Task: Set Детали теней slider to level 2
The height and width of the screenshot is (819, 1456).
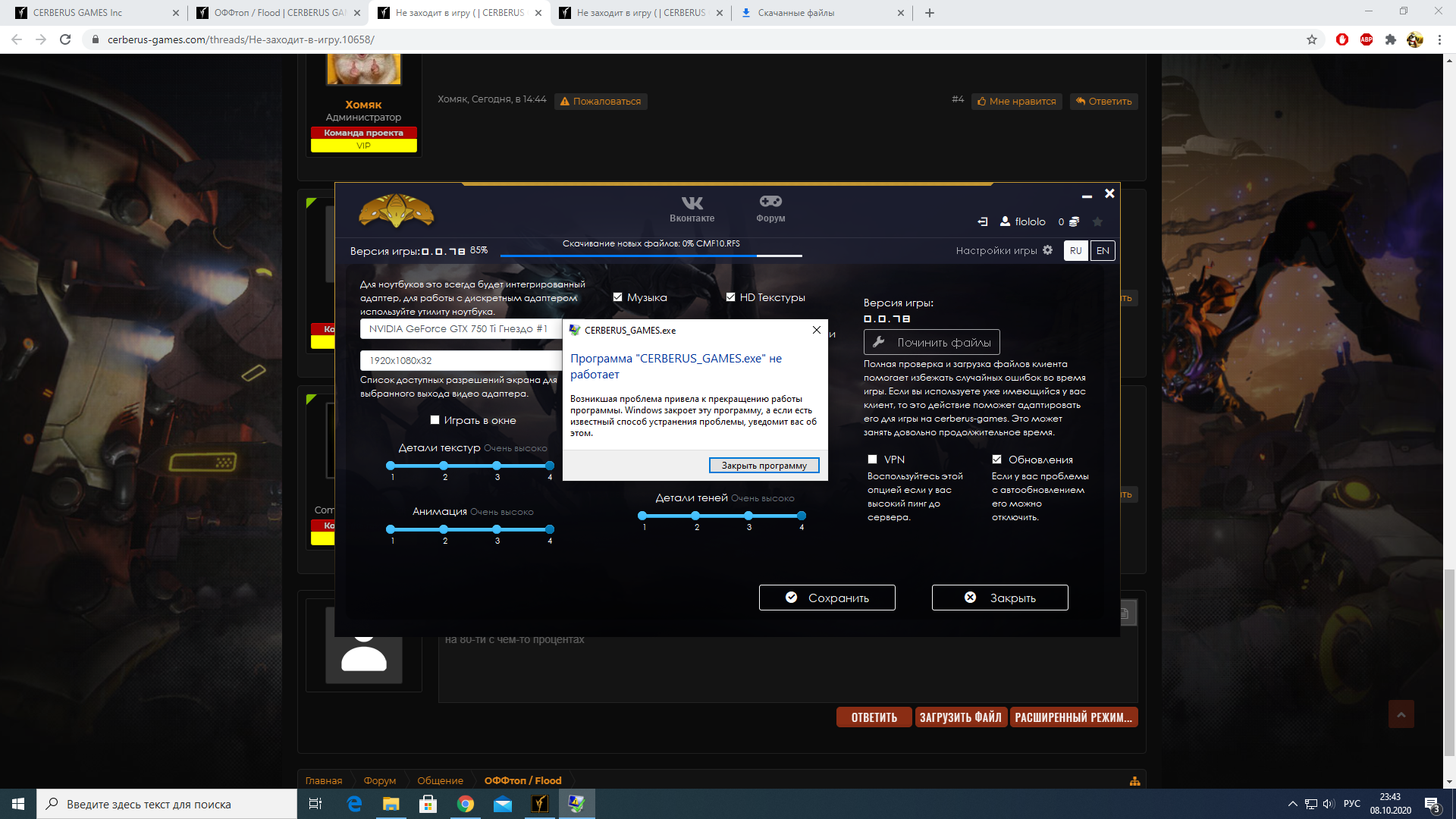Action: tap(695, 516)
